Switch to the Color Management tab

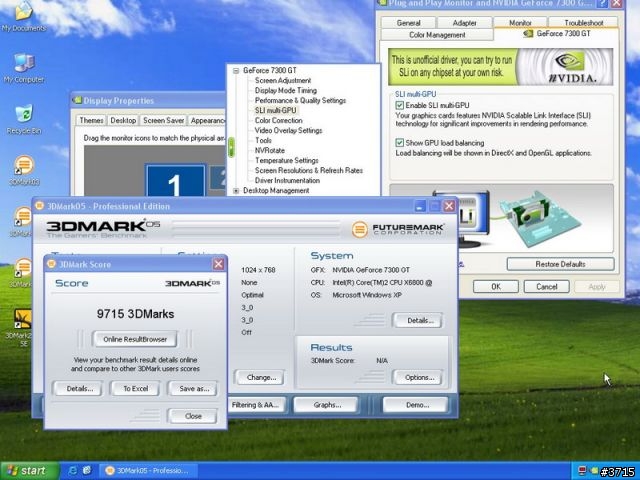pos(437,35)
